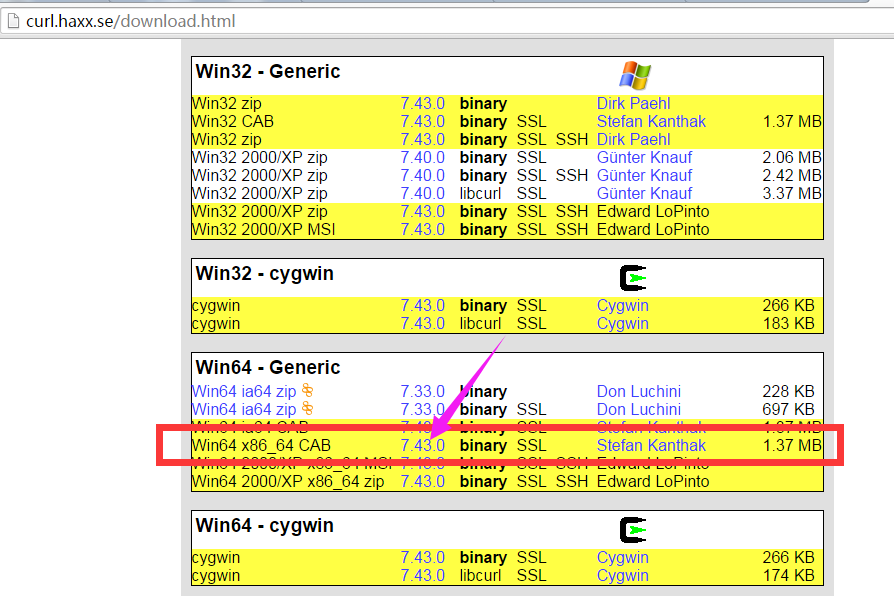Click the 'Win32 CAB' package name
The image size is (894, 596).
point(233,121)
